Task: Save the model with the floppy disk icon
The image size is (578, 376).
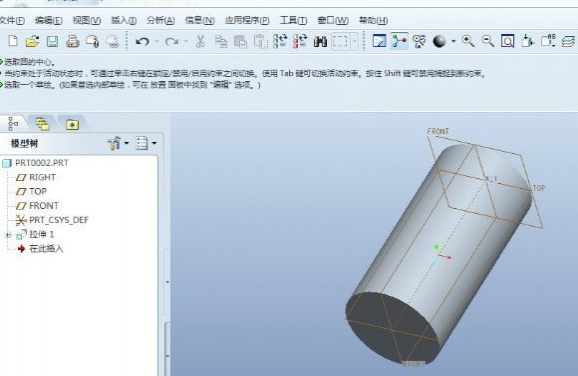Action: point(52,41)
